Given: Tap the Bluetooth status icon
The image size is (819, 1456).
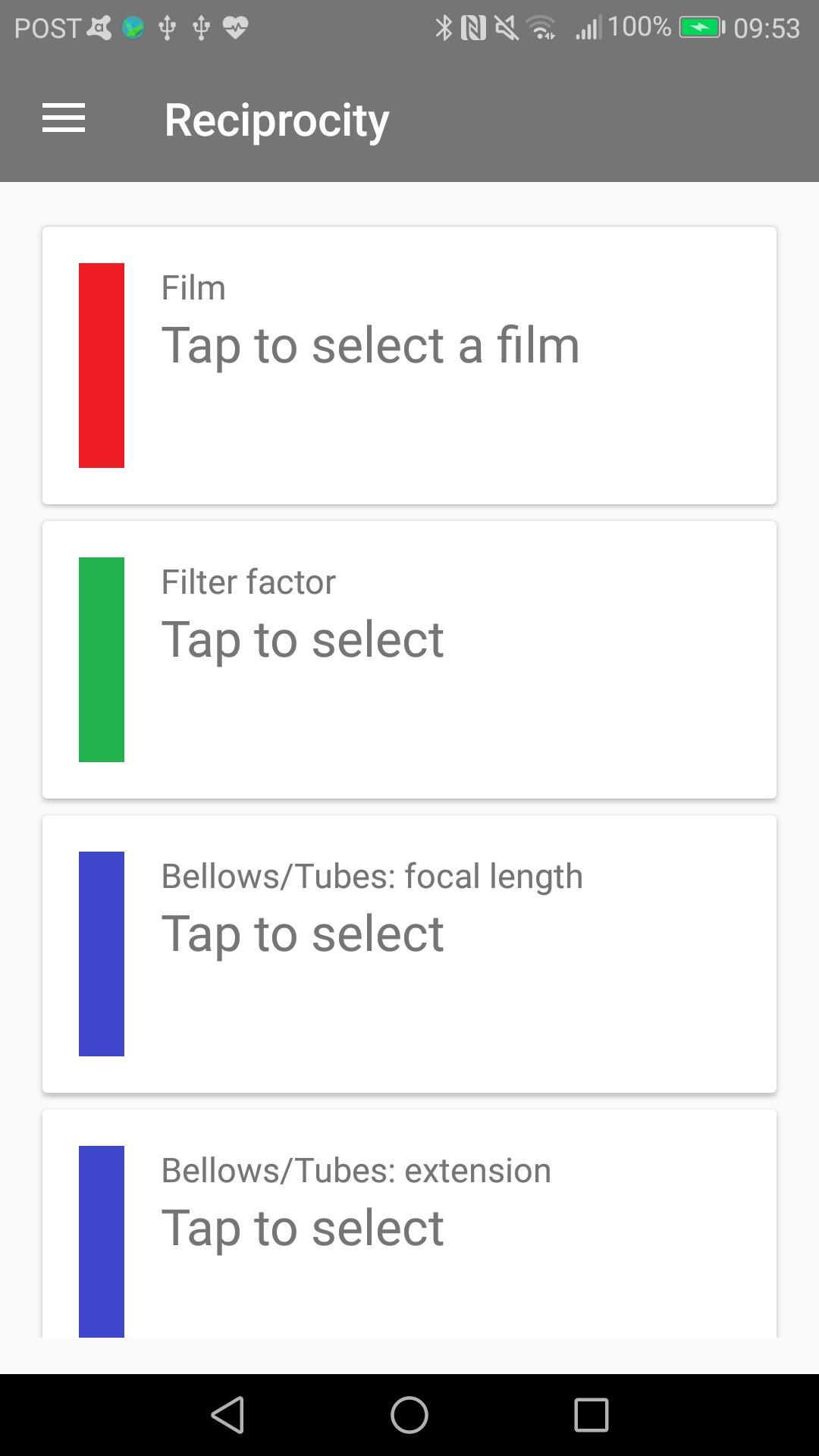Looking at the screenshot, I should click(x=444, y=28).
